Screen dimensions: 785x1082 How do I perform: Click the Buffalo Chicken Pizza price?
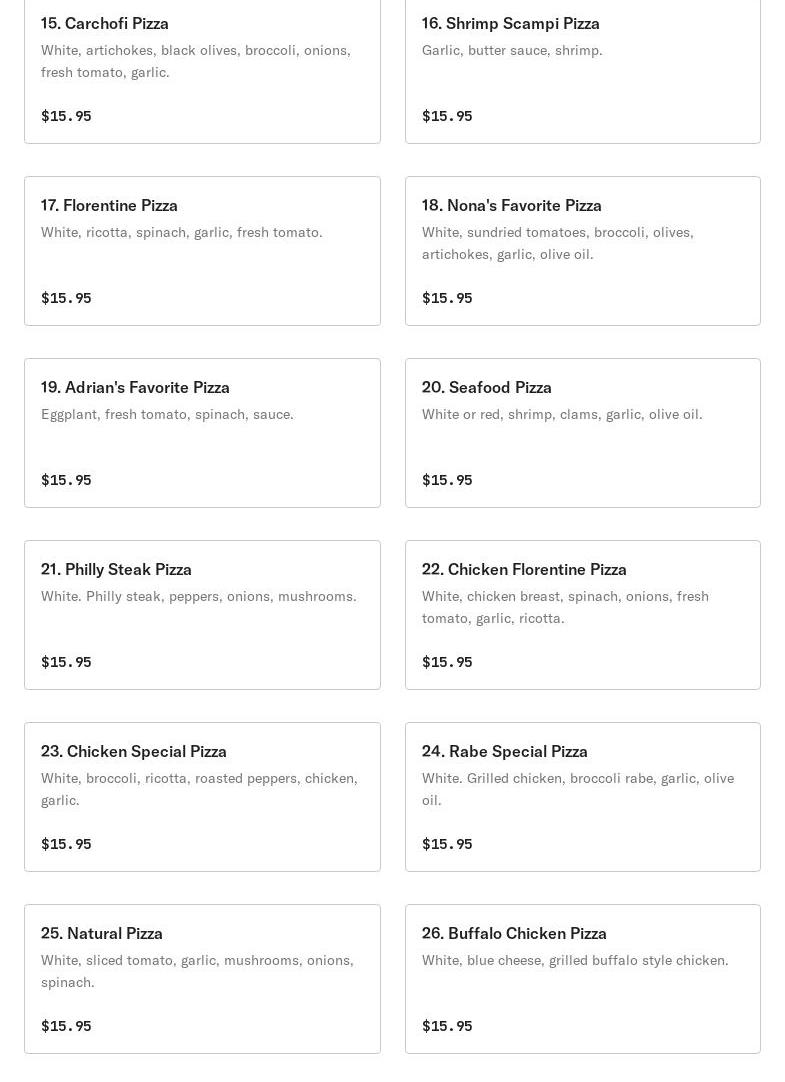click(x=447, y=1026)
